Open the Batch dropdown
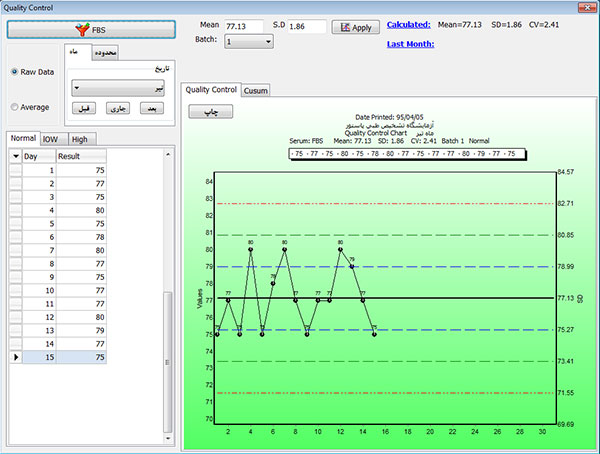Image resolution: width=600 pixels, height=454 pixels. (249, 41)
